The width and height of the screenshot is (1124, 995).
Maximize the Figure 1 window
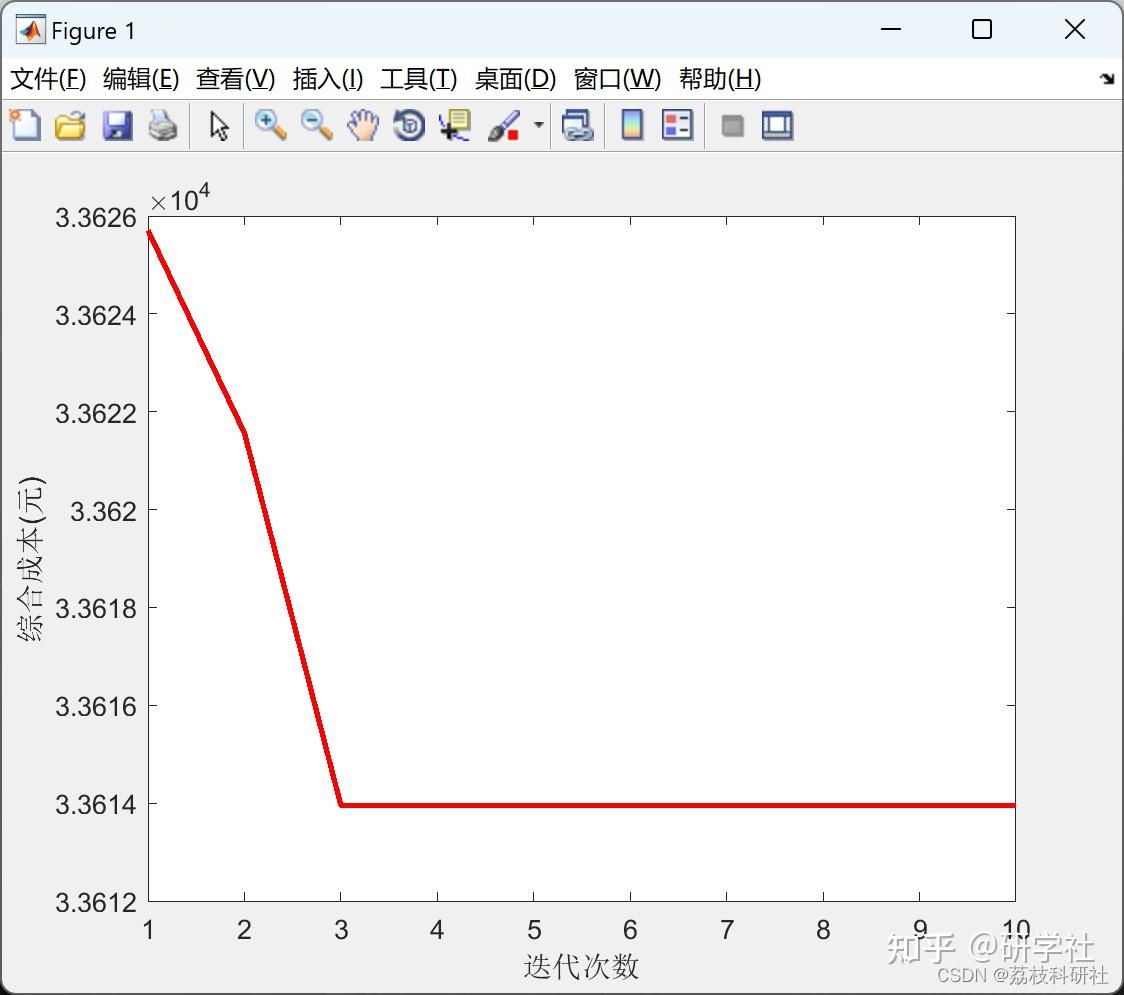coord(981,29)
